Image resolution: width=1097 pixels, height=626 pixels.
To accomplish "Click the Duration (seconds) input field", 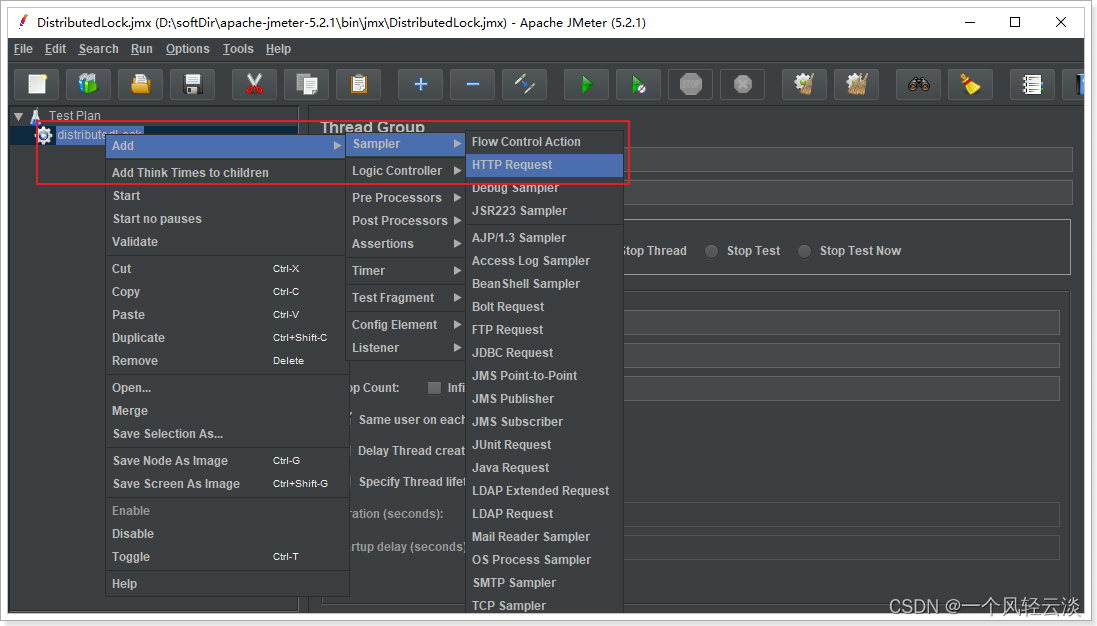I will (841, 514).
